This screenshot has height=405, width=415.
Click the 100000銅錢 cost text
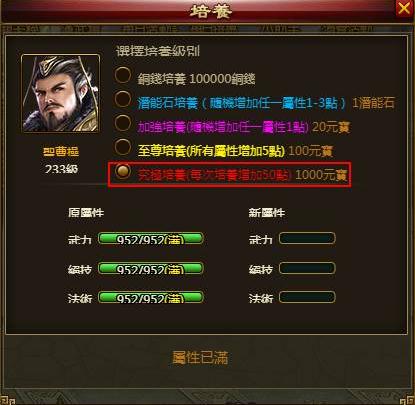point(222,79)
